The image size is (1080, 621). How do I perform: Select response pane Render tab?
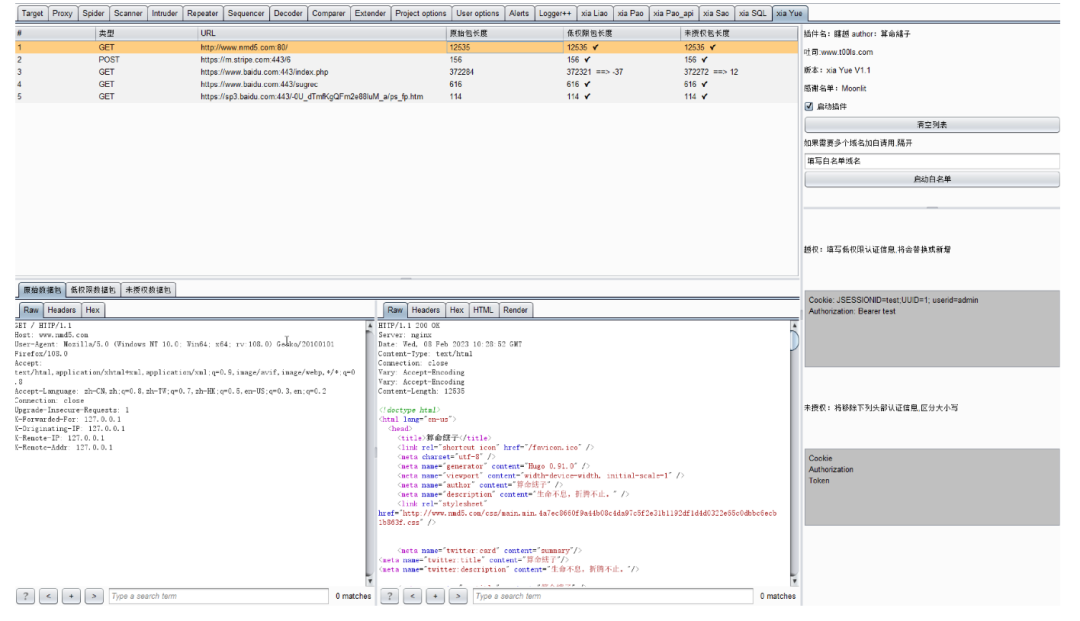515,310
